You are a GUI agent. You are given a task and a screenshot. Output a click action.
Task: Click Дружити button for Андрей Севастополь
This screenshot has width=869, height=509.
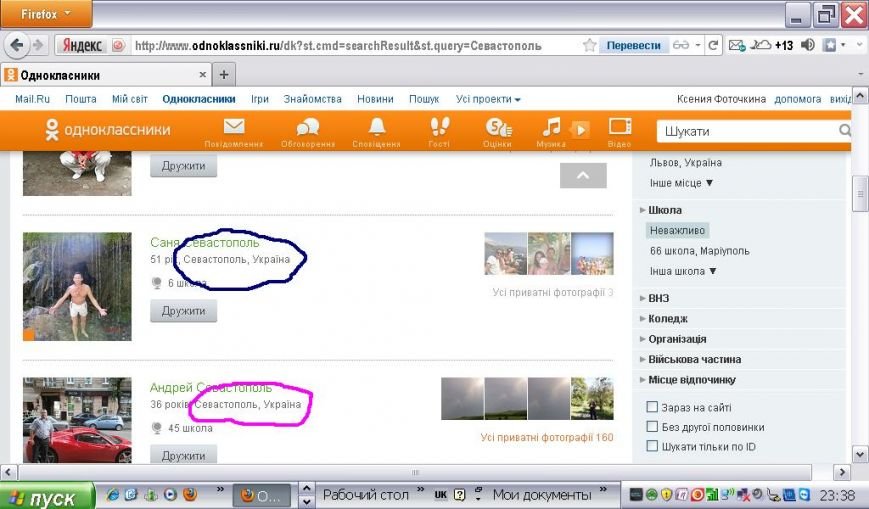pyautogui.click(x=183, y=455)
